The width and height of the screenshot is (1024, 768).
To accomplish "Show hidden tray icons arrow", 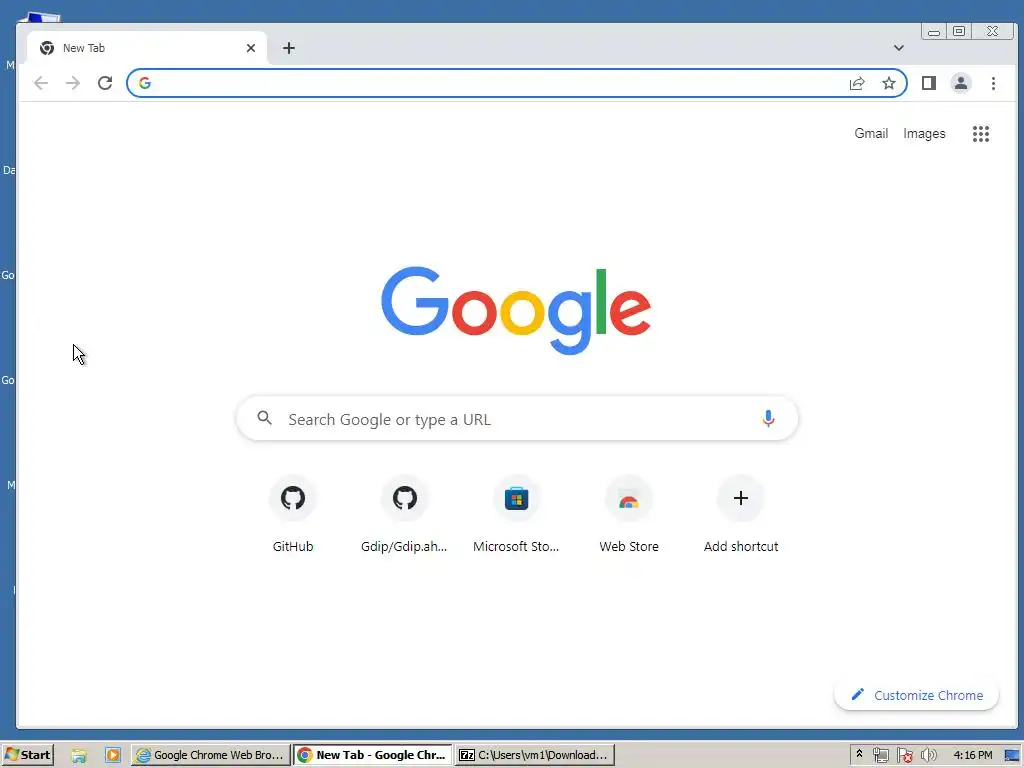I will (859, 755).
